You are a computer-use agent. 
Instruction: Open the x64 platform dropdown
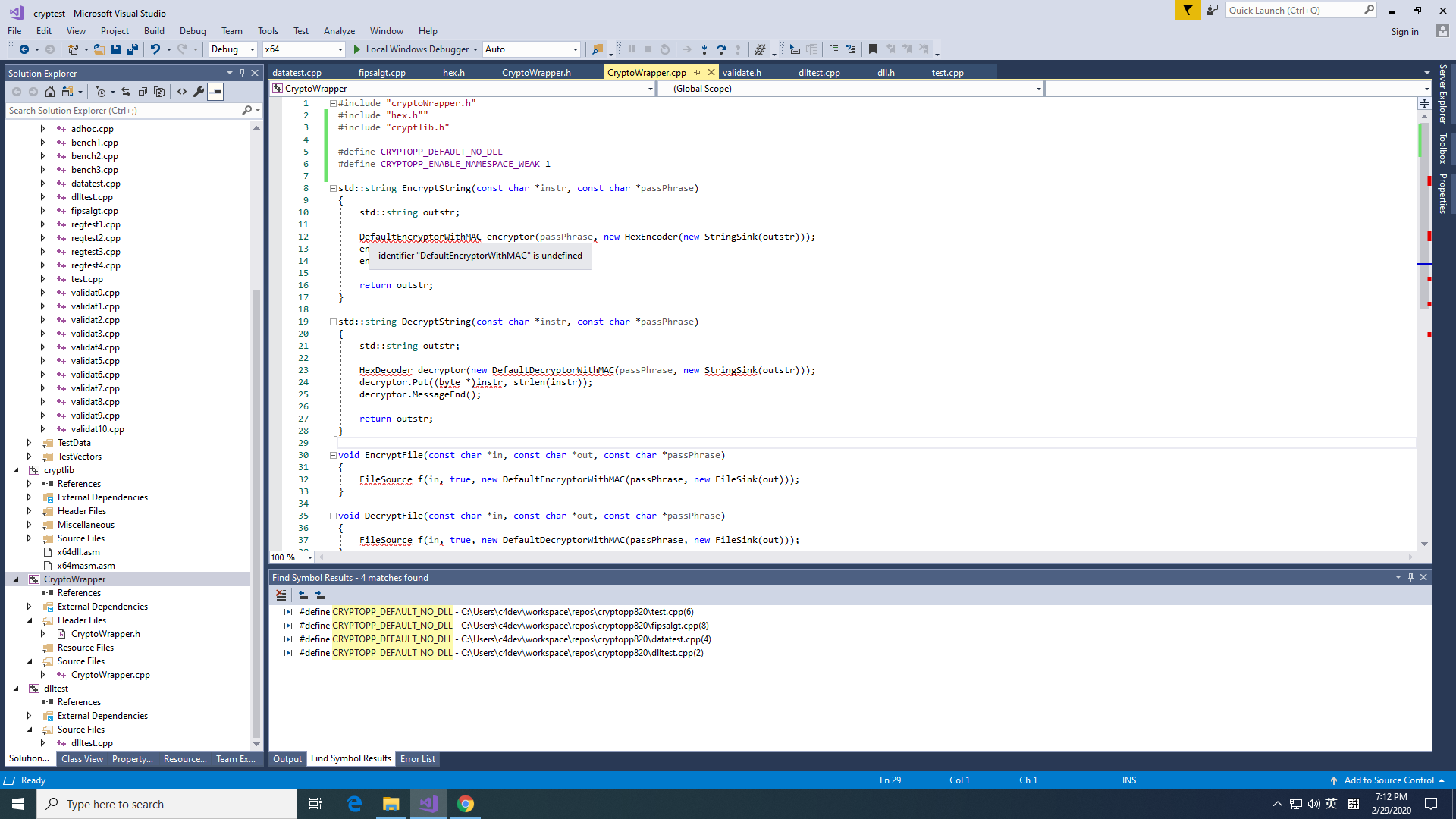(x=303, y=49)
